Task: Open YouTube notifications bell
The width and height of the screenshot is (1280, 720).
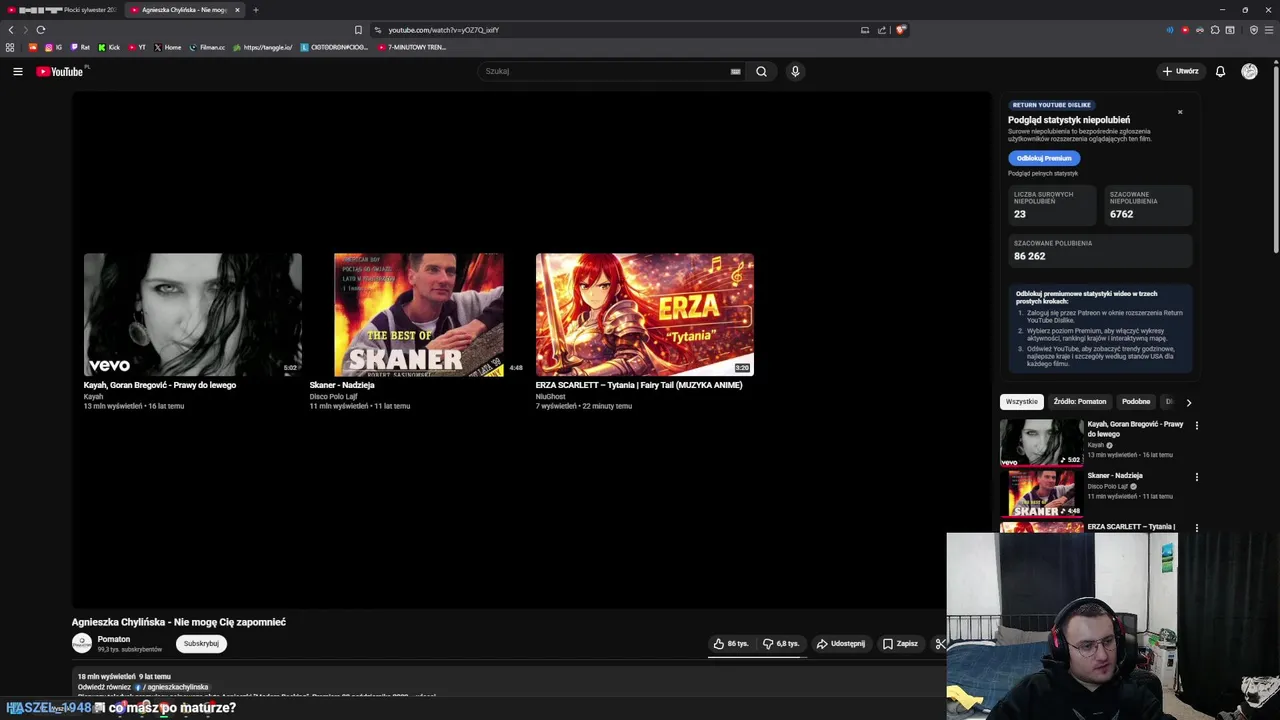Action: pyautogui.click(x=1220, y=71)
